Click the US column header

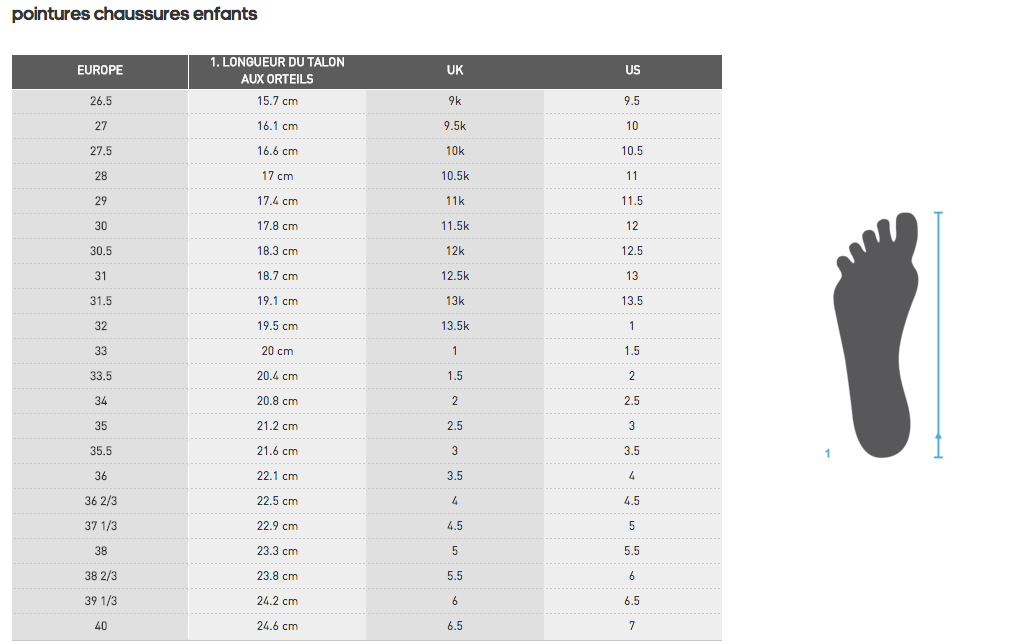pos(632,70)
